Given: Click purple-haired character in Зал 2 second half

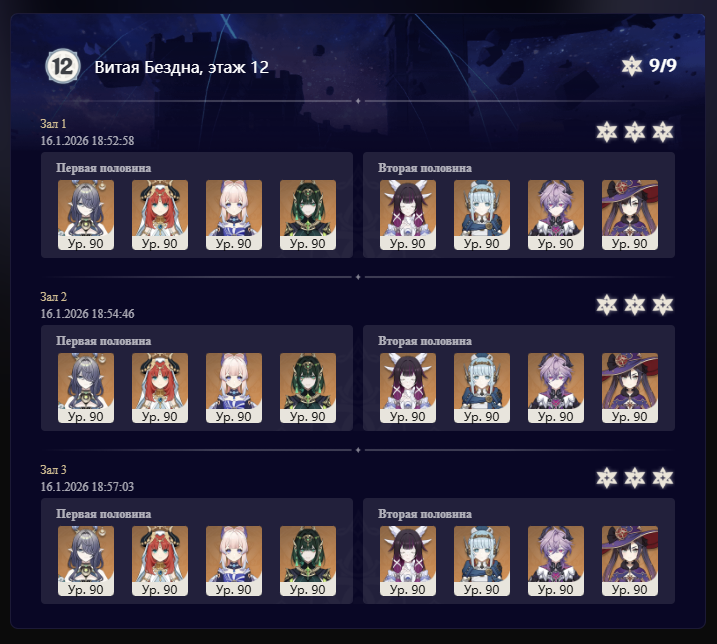Looking at the screenshot, I should point(556,388).
